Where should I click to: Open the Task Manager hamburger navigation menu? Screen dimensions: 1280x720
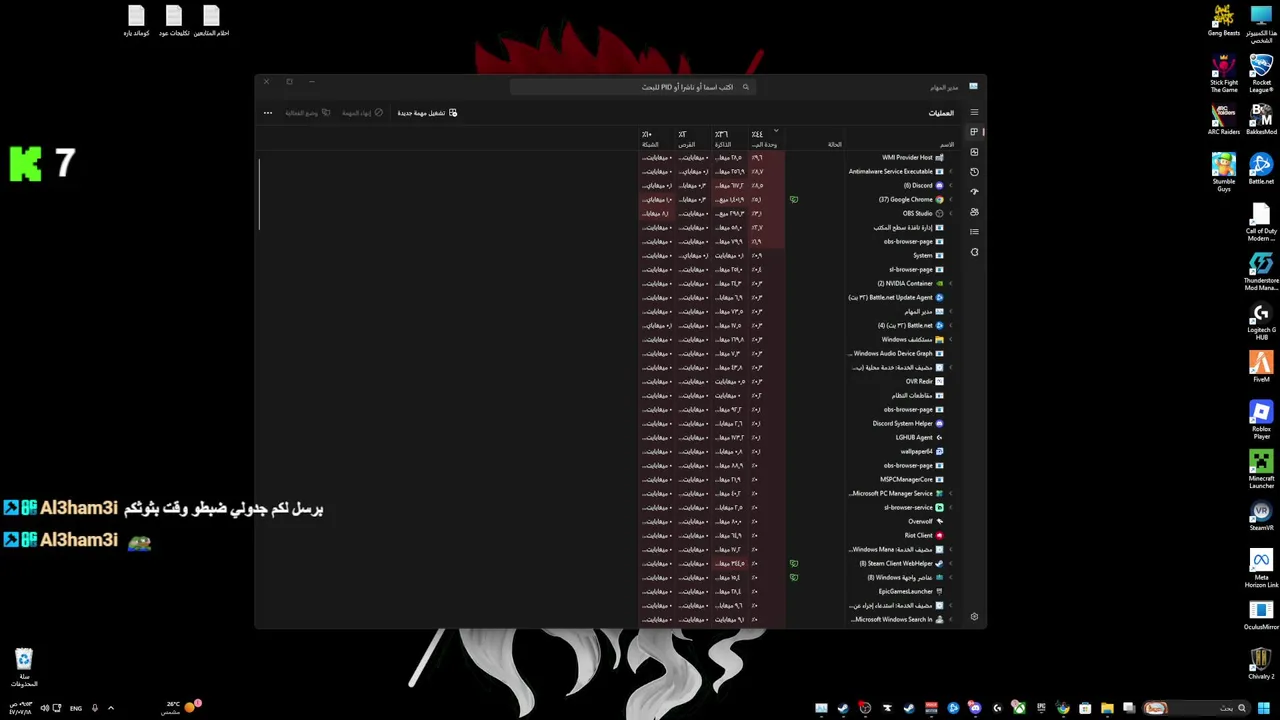pos(974,112)
